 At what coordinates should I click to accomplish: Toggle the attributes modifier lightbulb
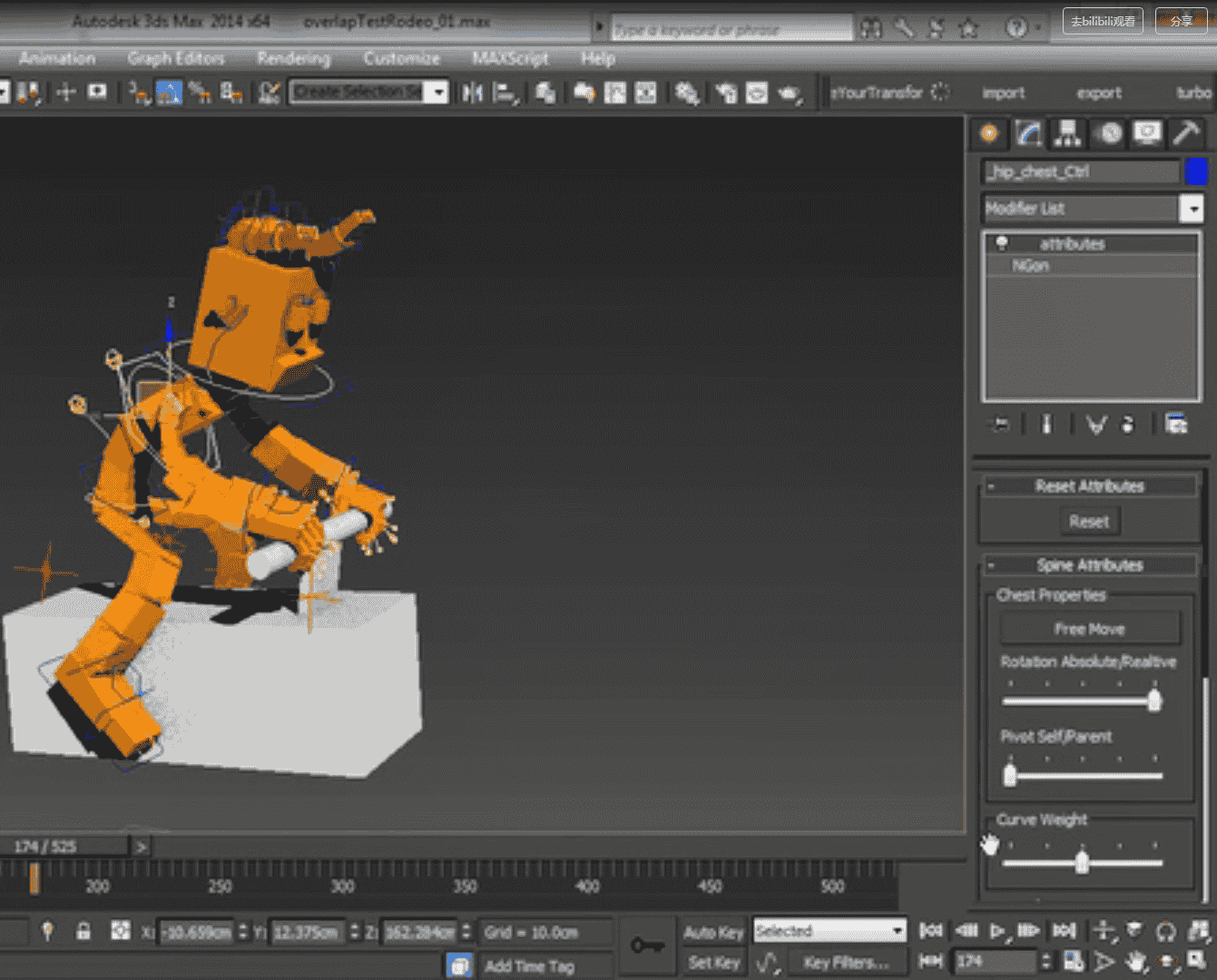point(1002,243)
